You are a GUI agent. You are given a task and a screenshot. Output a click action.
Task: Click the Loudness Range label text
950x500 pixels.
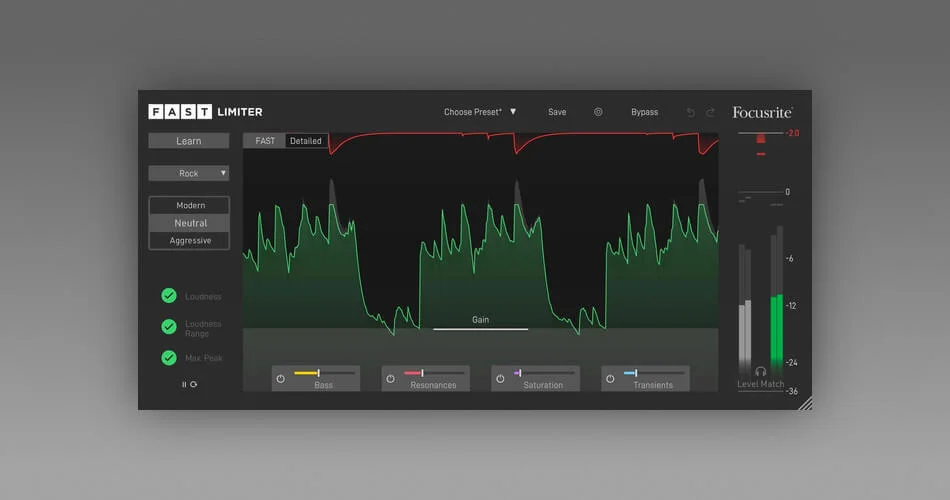coord(203,328)
